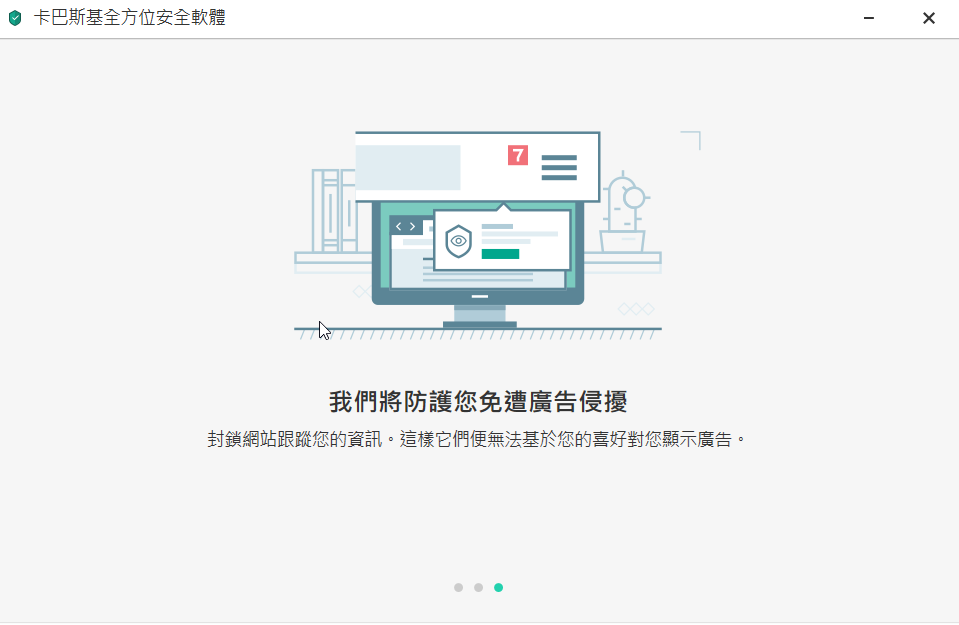This screenshot has height=625, width=959.
Task: Click the corner bracket decoration above the cactus
Action: 691,140
